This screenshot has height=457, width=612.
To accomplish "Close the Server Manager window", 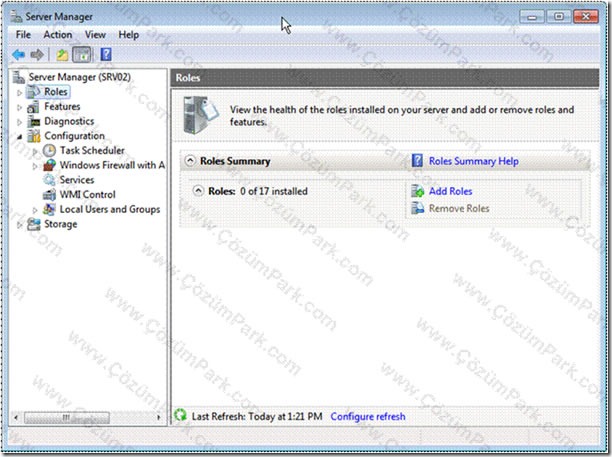I will pyautogui.click(x=586, y=17).
